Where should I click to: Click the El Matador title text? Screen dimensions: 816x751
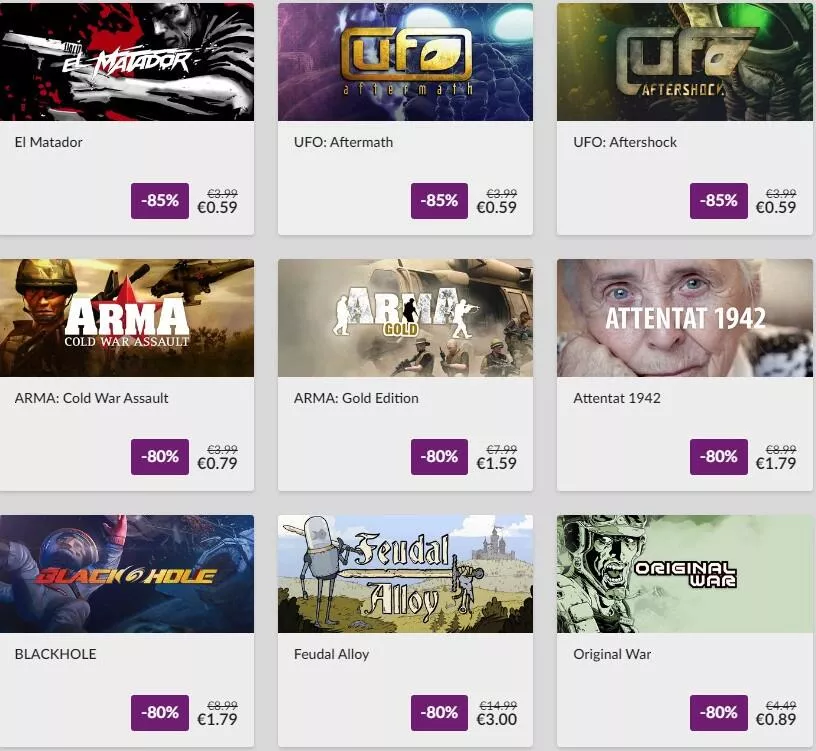(48, 142)
